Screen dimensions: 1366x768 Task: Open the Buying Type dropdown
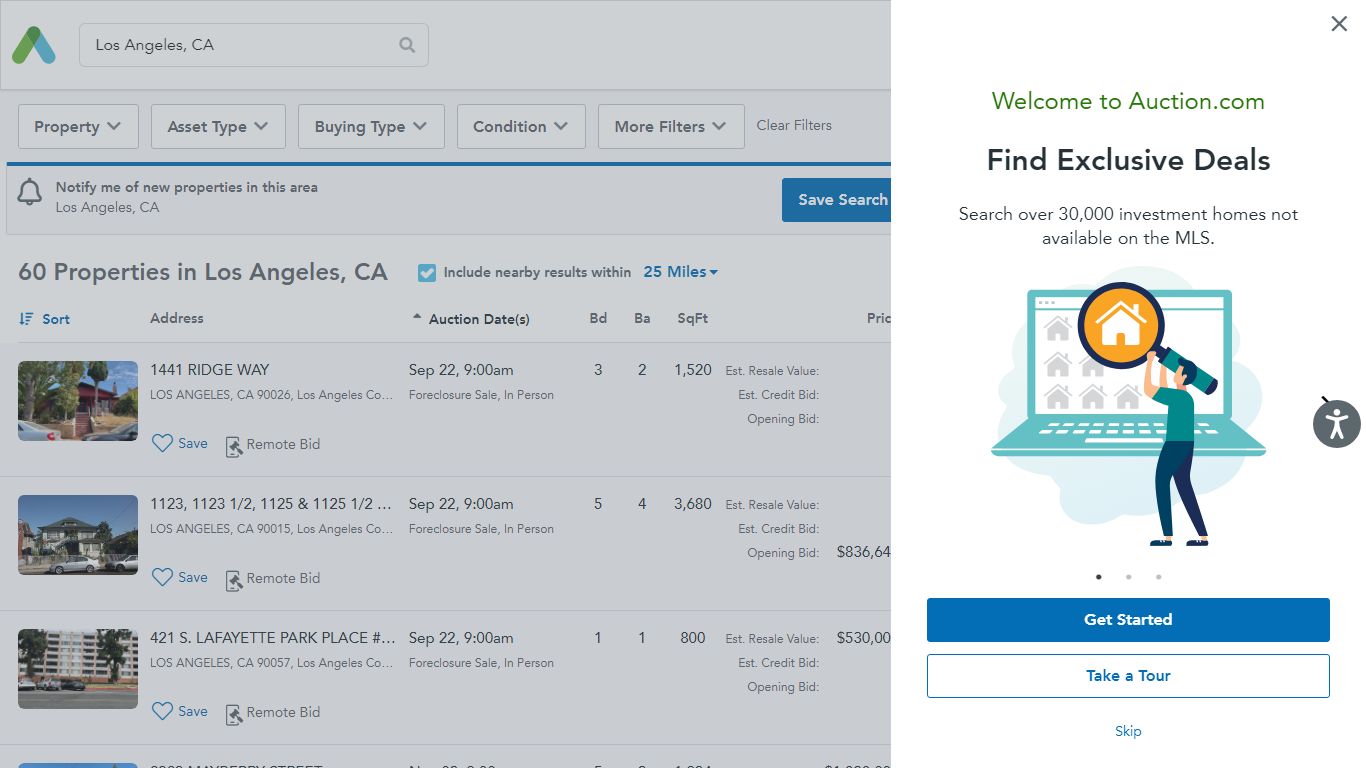[x=371, y=127]
